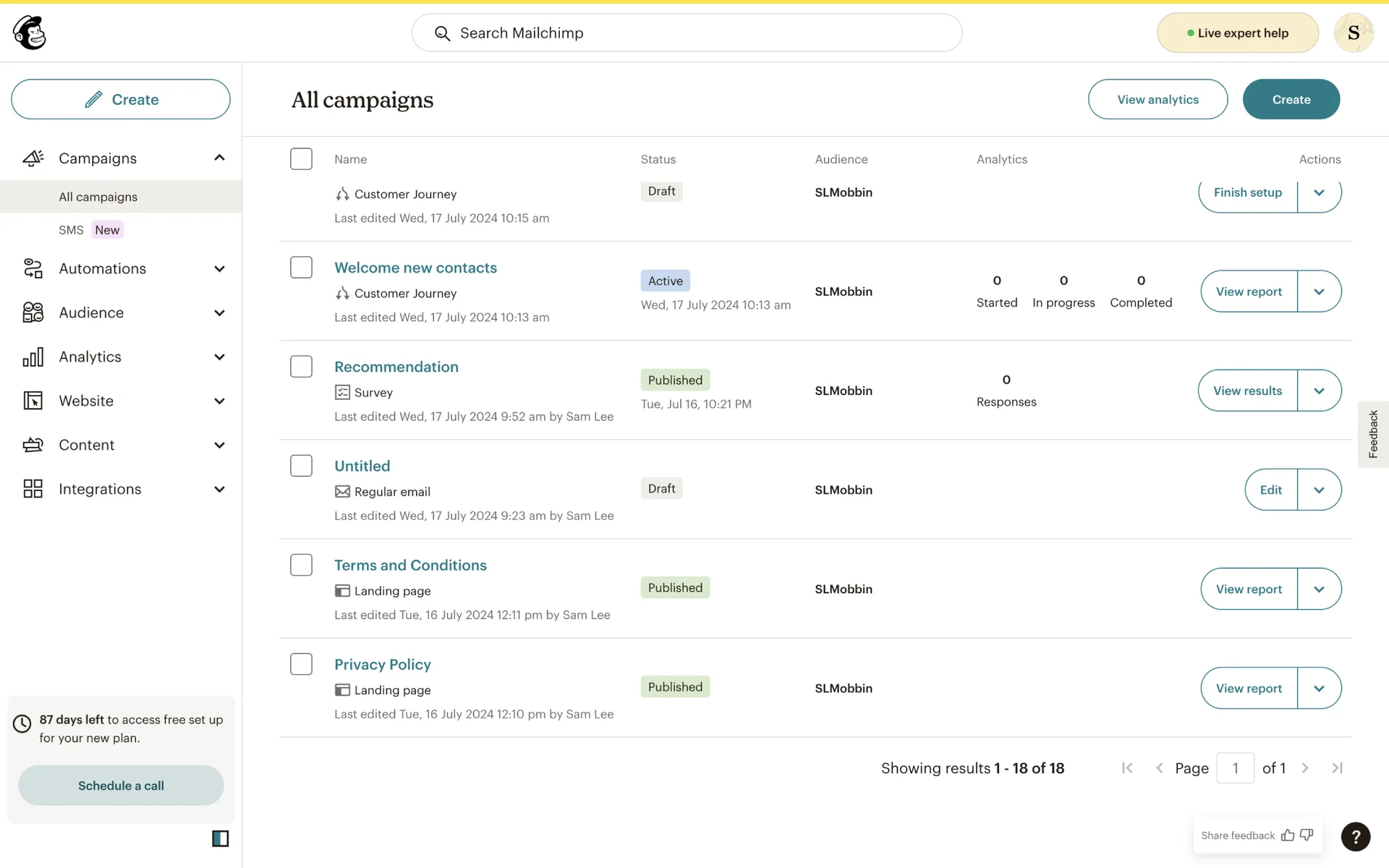1389x868 pixels.
Task: Tick the Recommendation survey checkbox
Action: [301, 367]
